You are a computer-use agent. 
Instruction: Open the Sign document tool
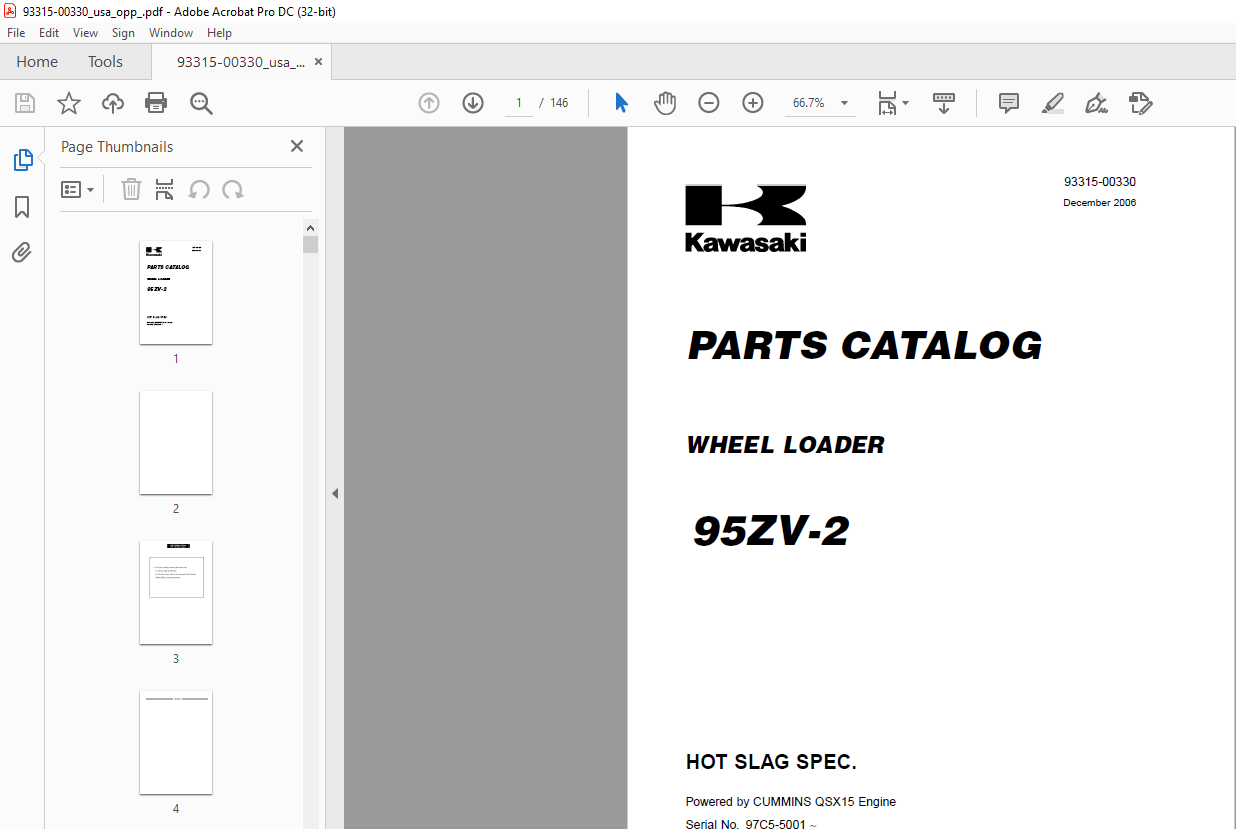pyautogui.click(x=1096, y=103)
